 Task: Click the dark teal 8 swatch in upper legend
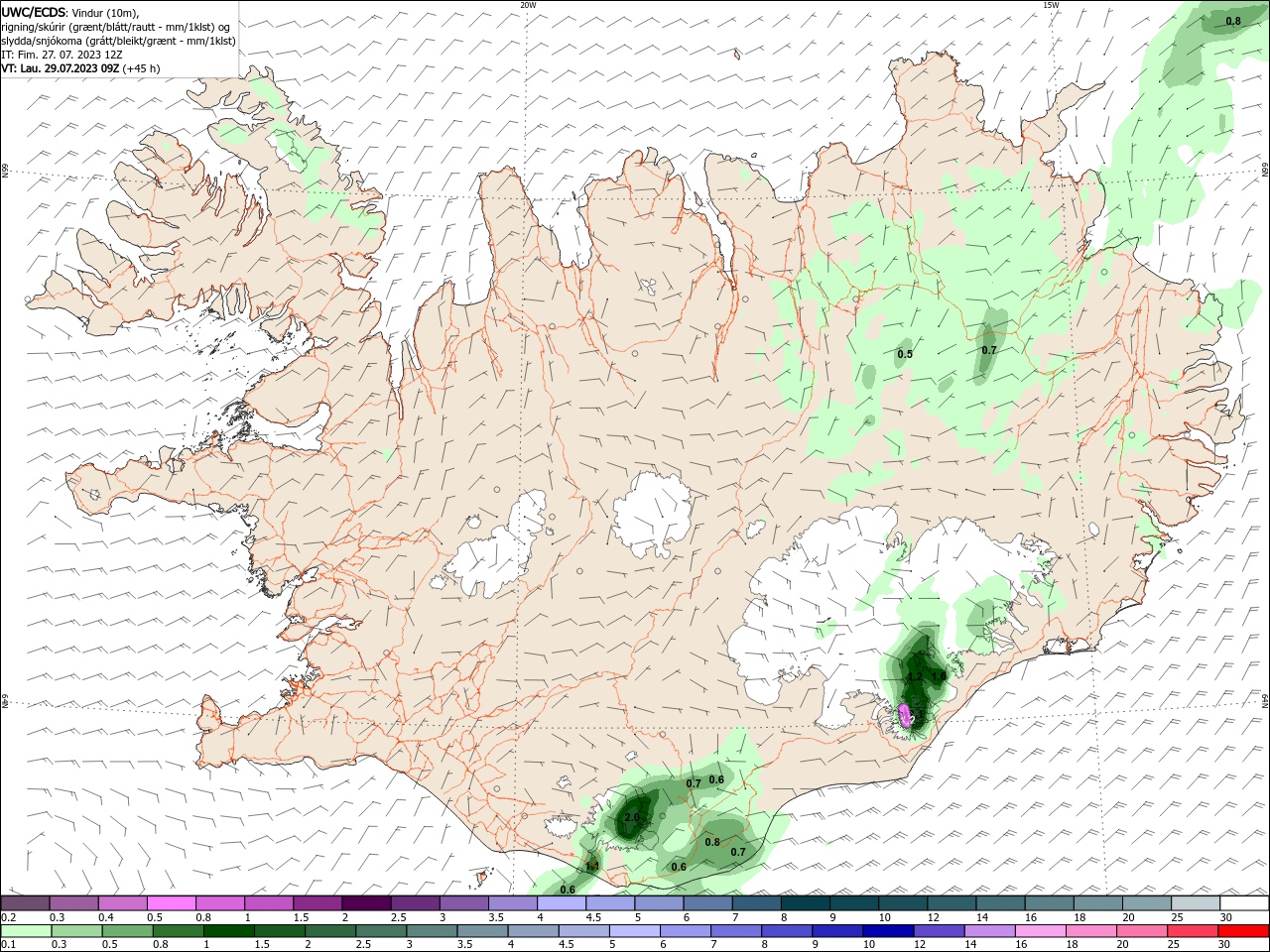(x=805, y=902)
